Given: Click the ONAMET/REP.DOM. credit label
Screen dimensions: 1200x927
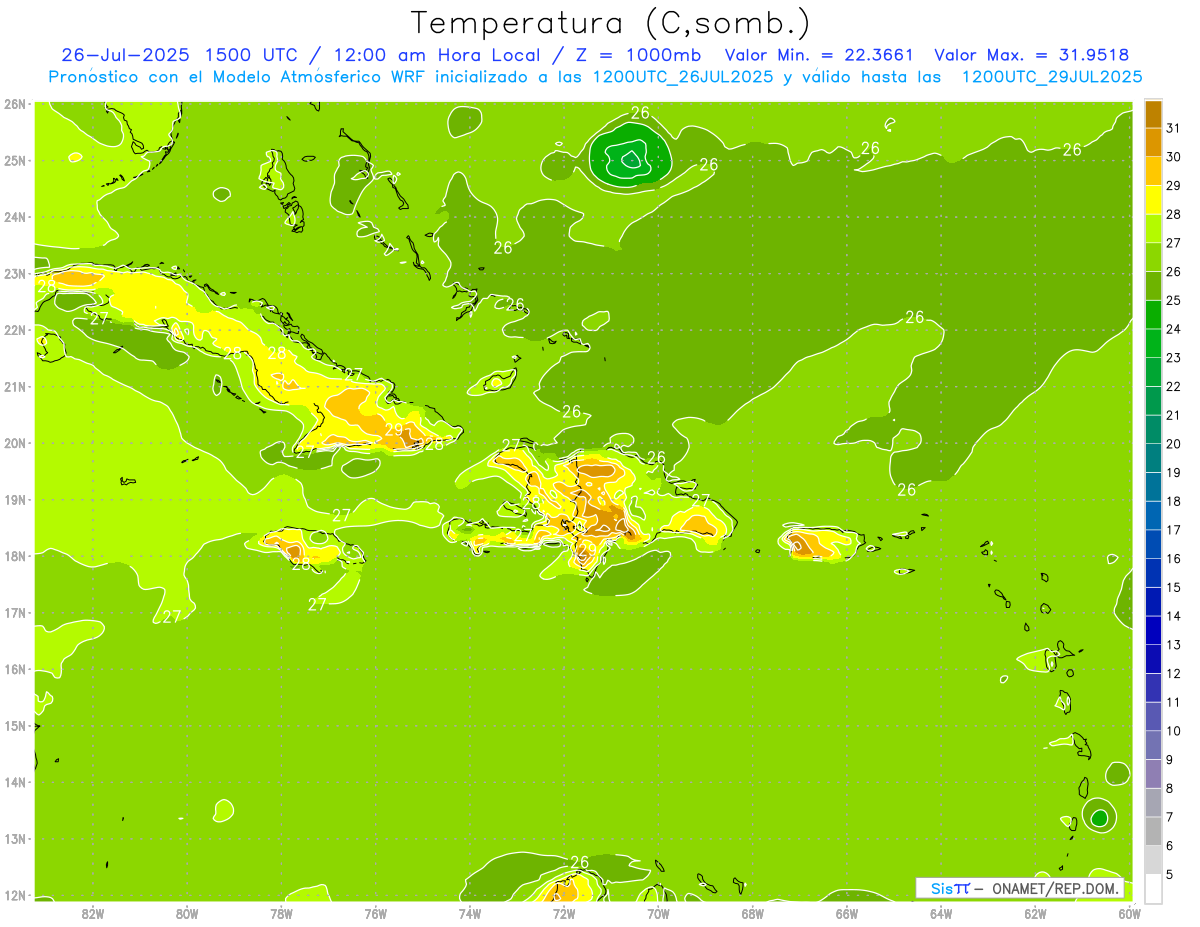Looking at the screenshot, I should [1054, 889].
